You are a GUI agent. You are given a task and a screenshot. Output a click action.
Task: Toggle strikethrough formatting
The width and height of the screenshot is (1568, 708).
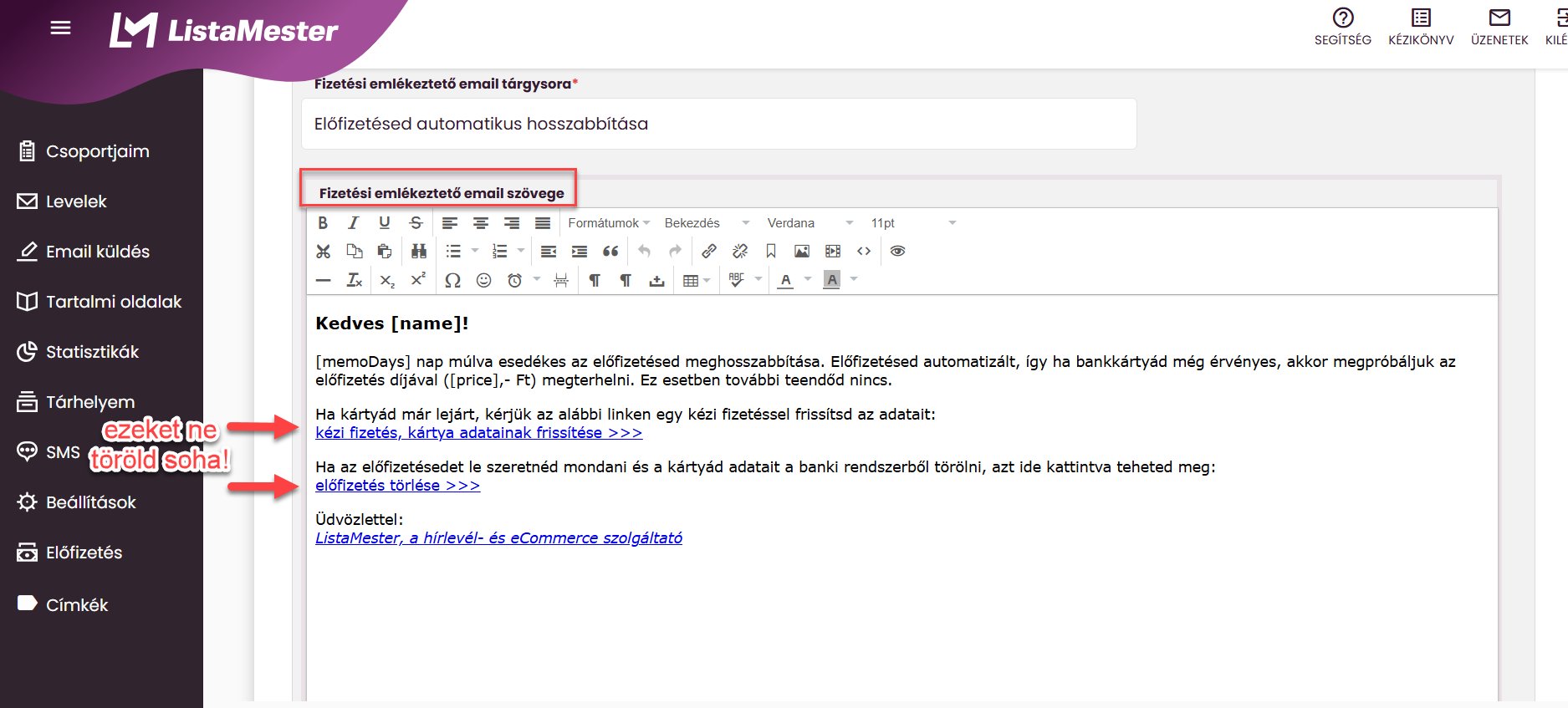tap(416, 223)
